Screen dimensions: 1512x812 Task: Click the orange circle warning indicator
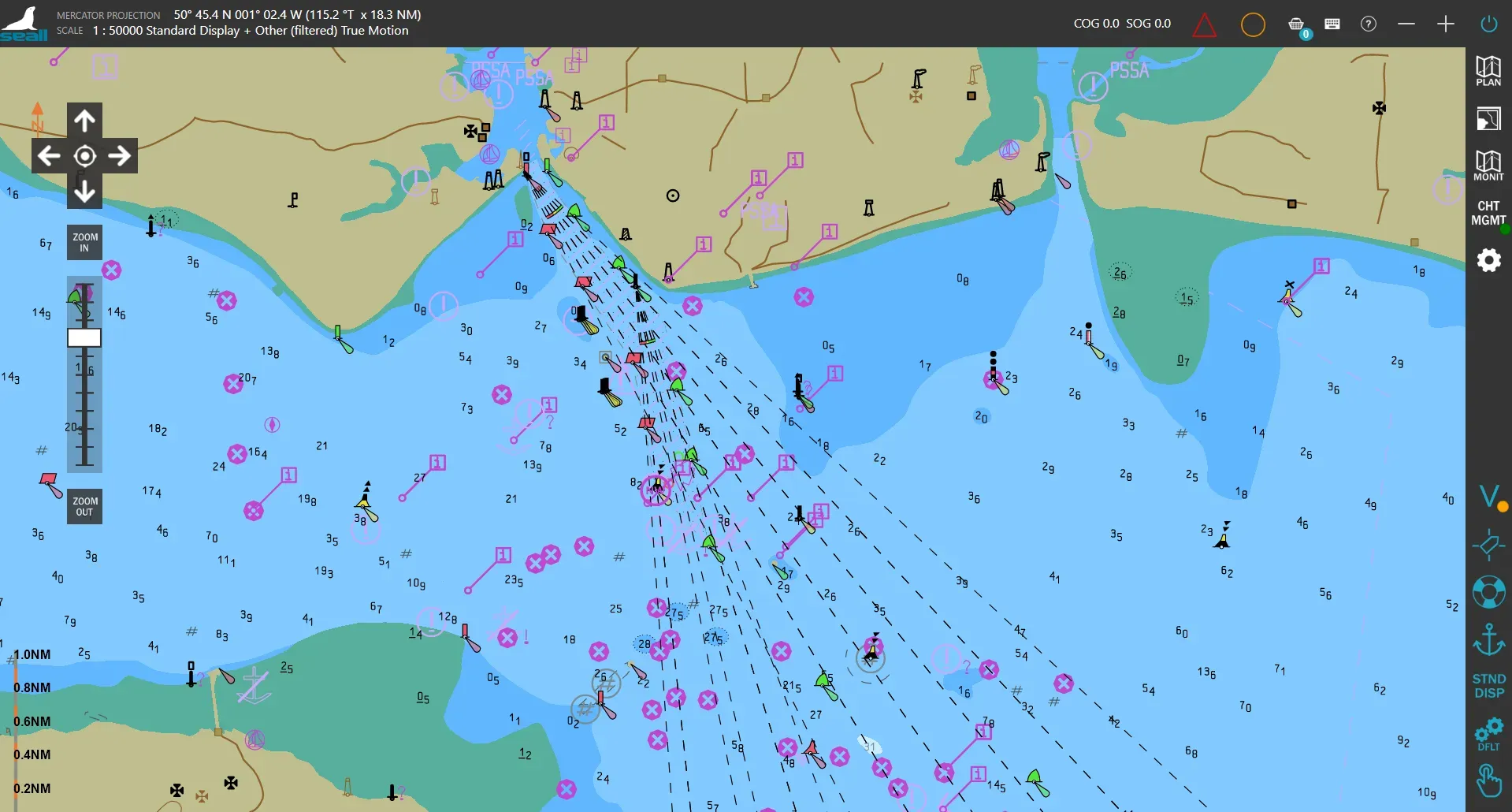[x=1253, y=25]
